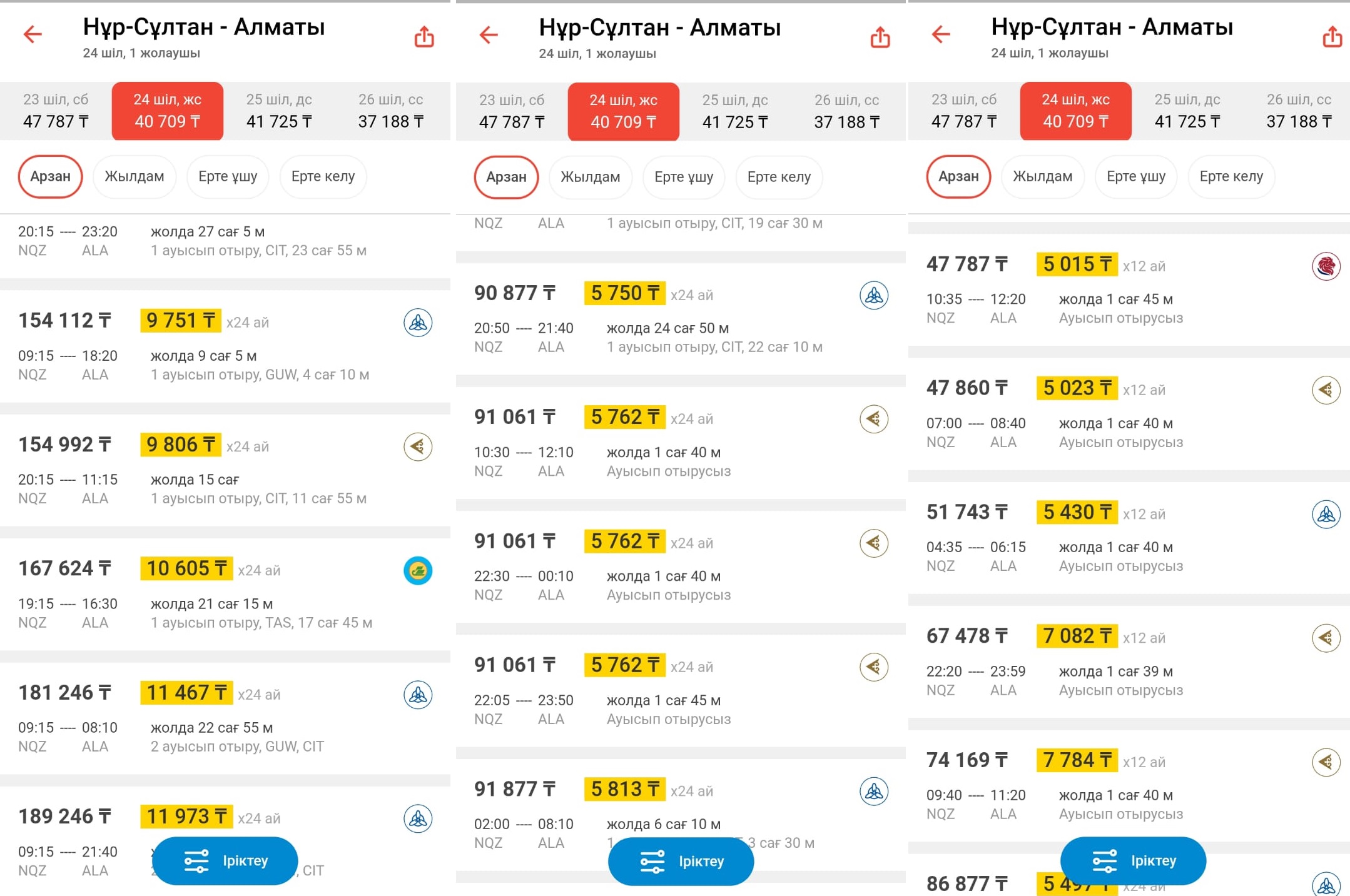1350x896 pixels.
Task: Tap airline logo on 51 743 ₸ flight
Action: tap(1326, 515)
